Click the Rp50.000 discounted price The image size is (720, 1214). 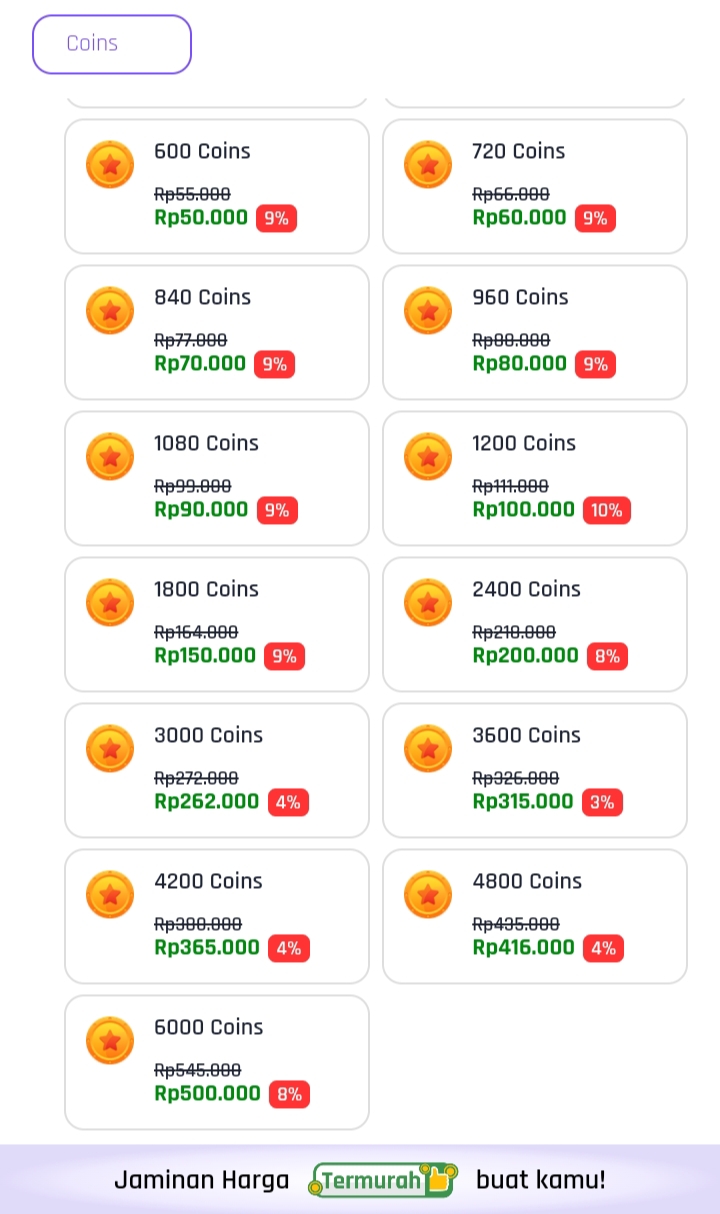[x=201, y=218]
